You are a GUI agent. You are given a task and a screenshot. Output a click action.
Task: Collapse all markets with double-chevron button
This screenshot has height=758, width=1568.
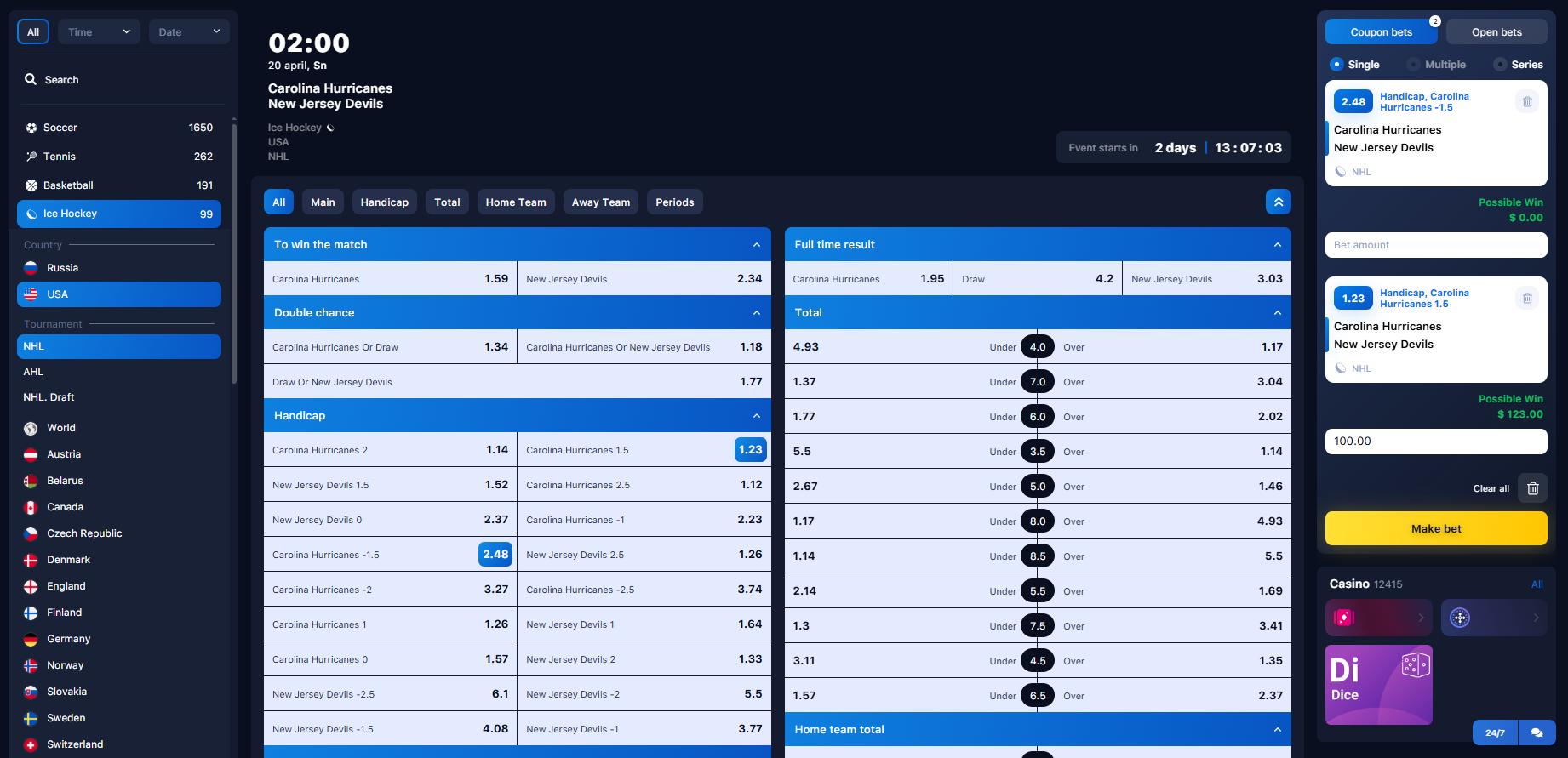[x=1278, y=202]
